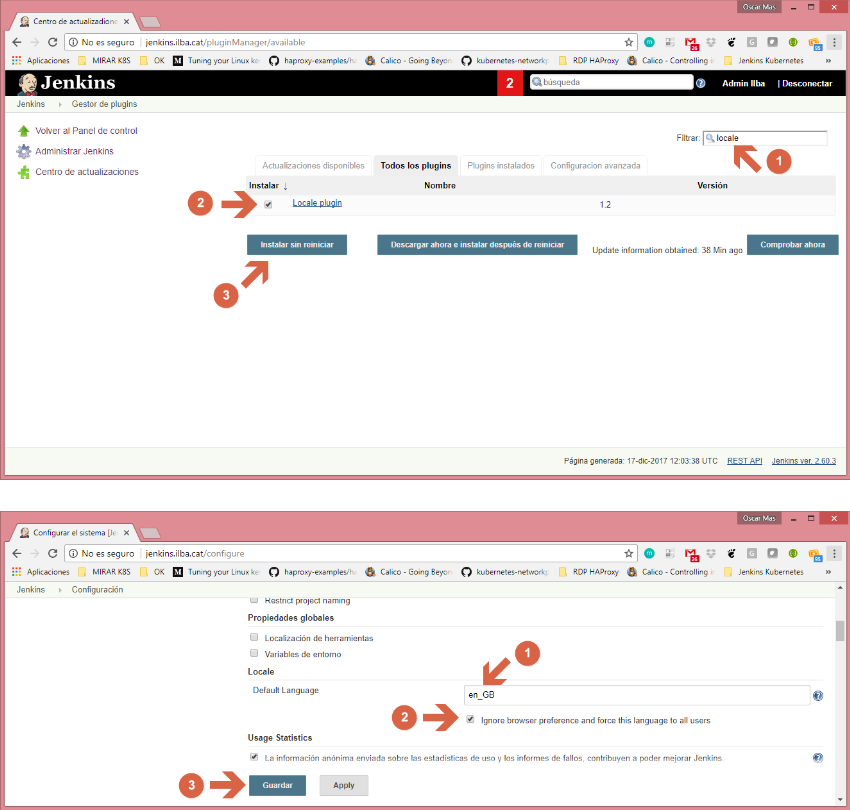Close the Configurar el sistema browser tab
The image size is (850, 810).
126,532
